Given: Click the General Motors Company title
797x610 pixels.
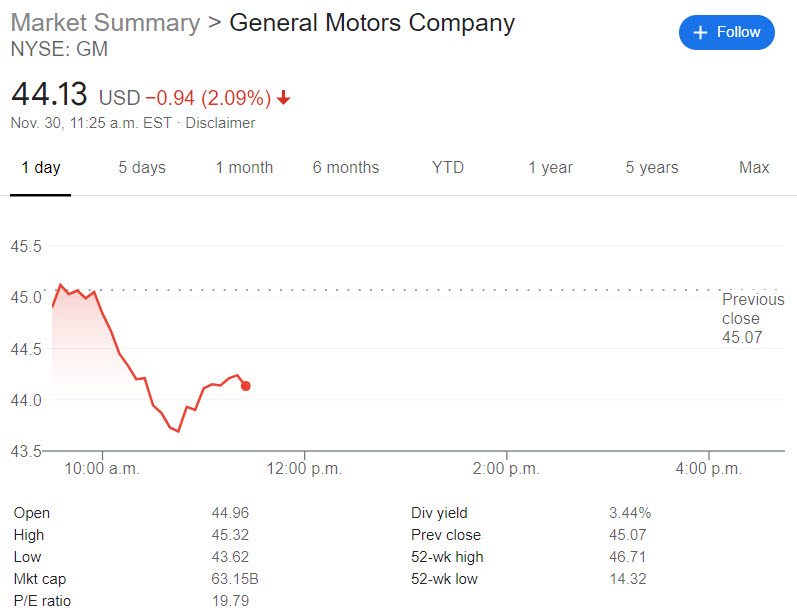Looking at the screenshot, I should point(372,23).
